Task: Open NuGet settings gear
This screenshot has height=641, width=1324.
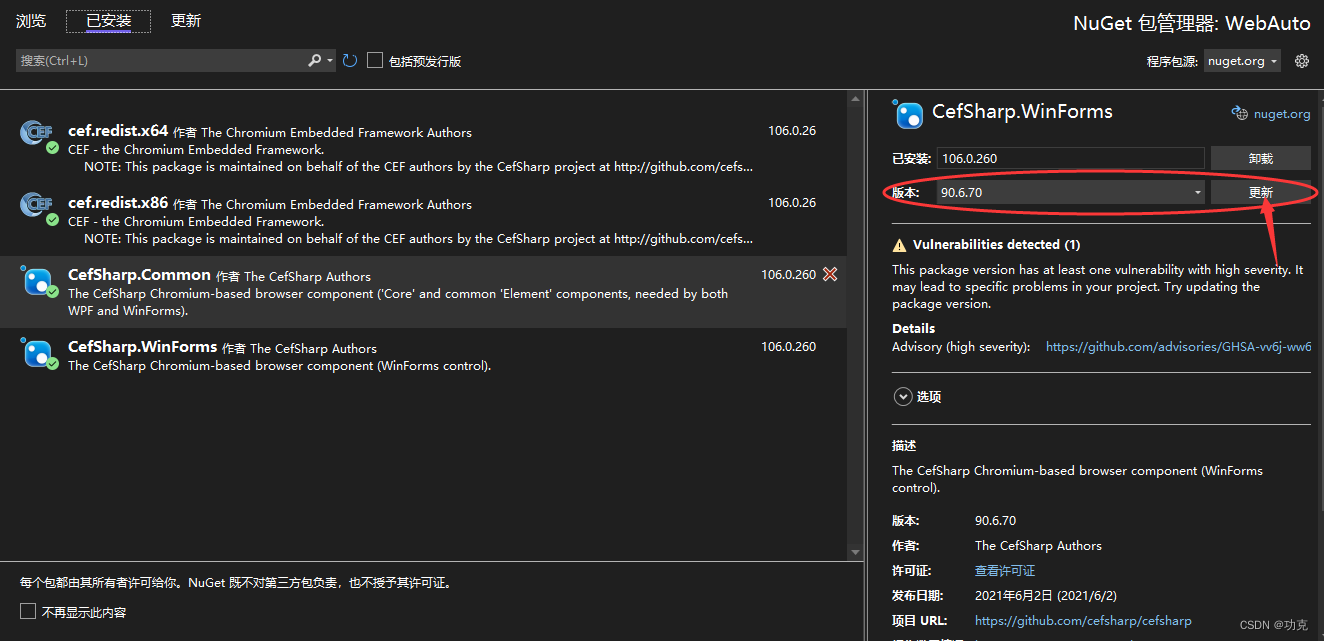Action: [1302, 61]
